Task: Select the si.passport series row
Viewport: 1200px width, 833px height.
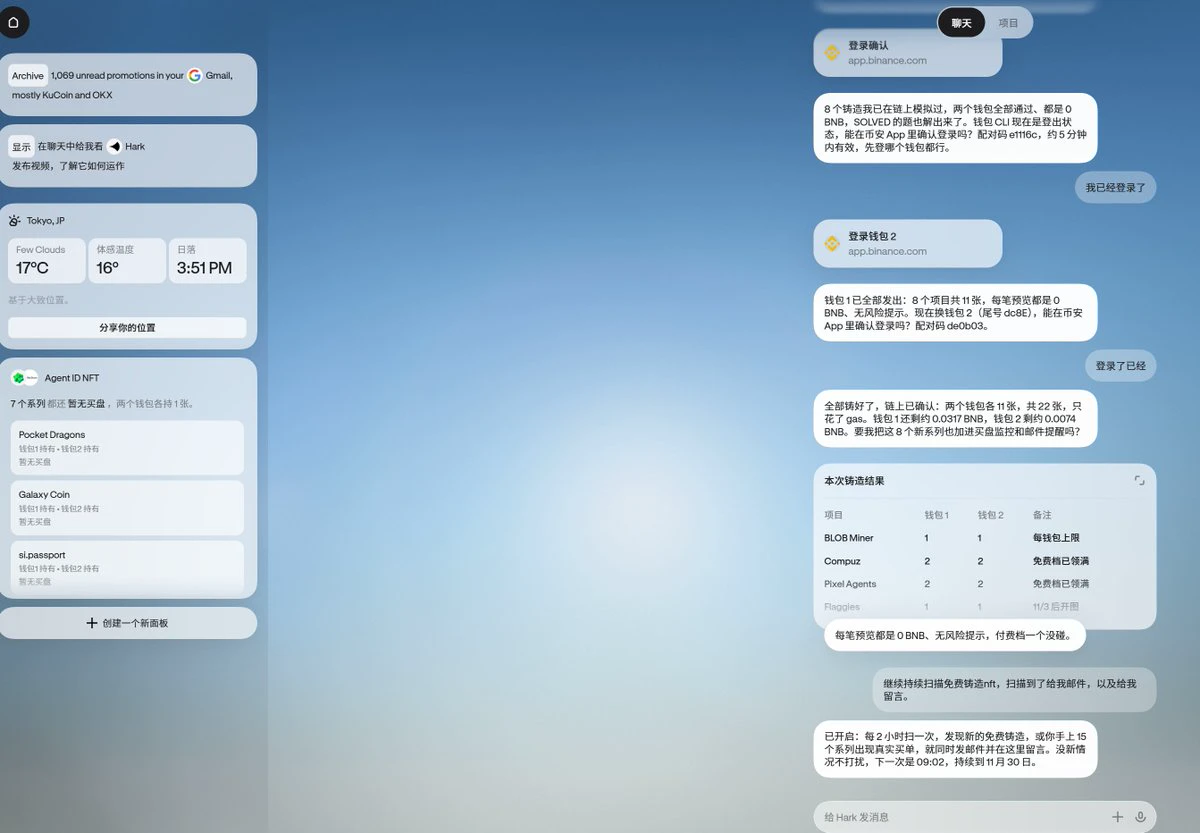Action: point(127,565)
